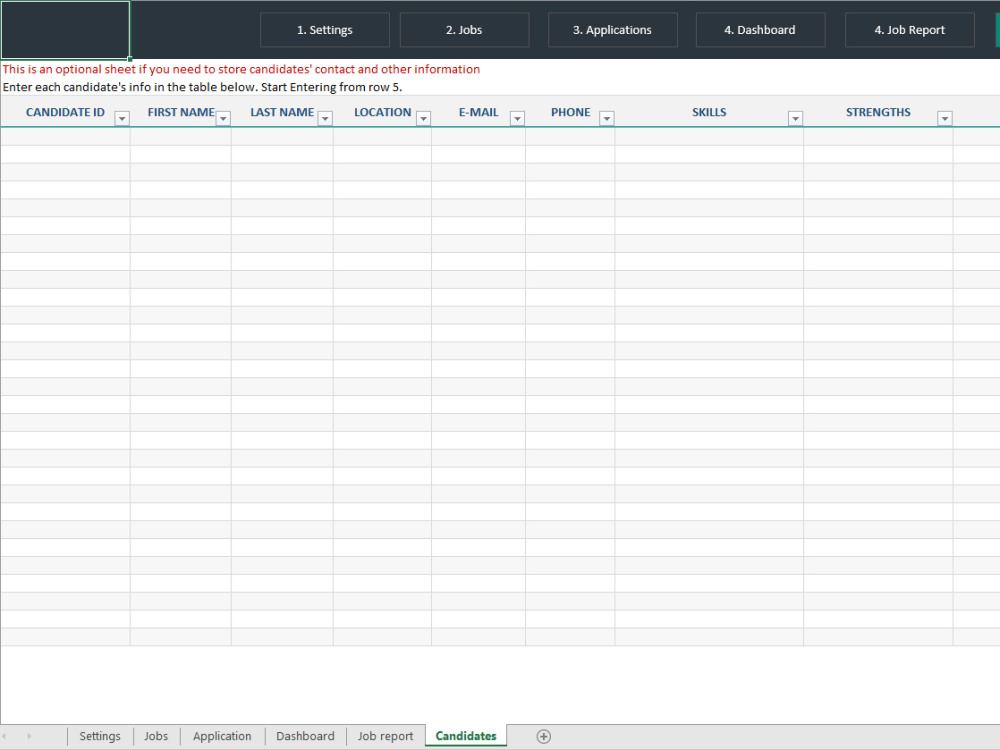Switch to the Application sheet tab
Viewport: 1000px width, 750px height.
point(221,736)
